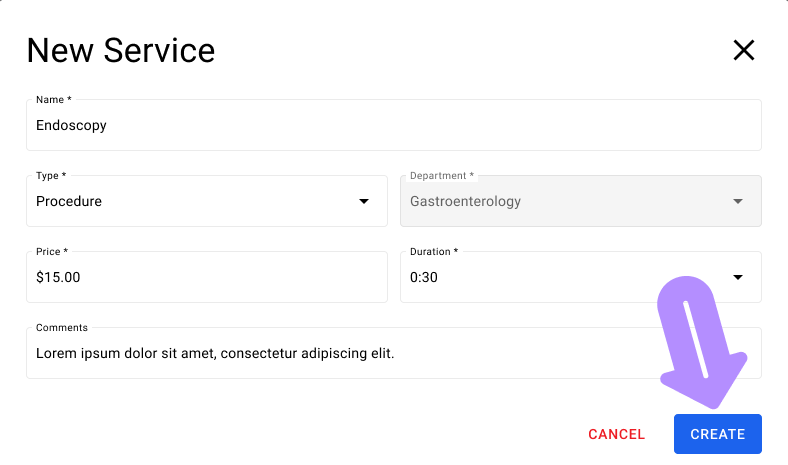Click the Price field label
788x465 pixels.
click(52, 252)
